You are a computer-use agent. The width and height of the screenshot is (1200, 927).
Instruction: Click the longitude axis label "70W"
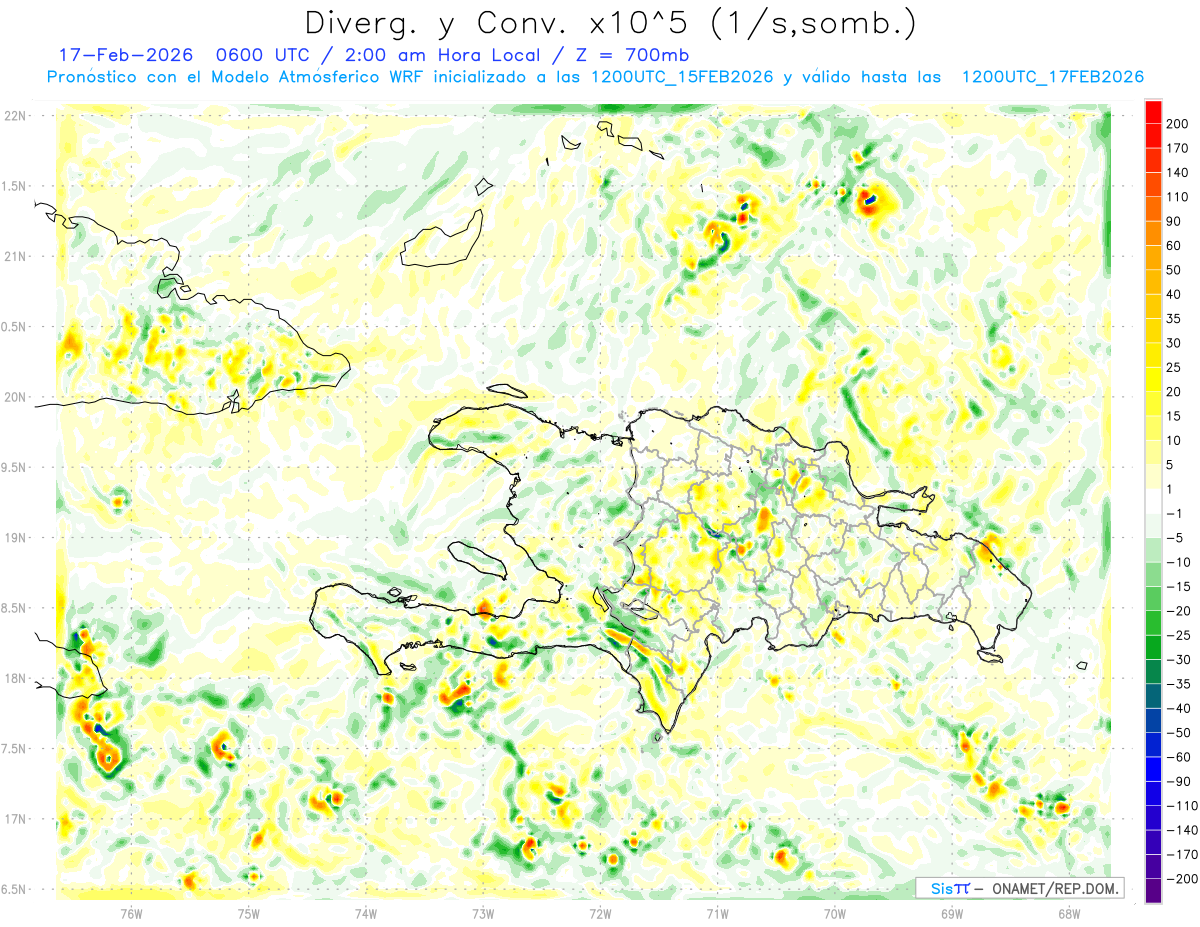(835, 914)
